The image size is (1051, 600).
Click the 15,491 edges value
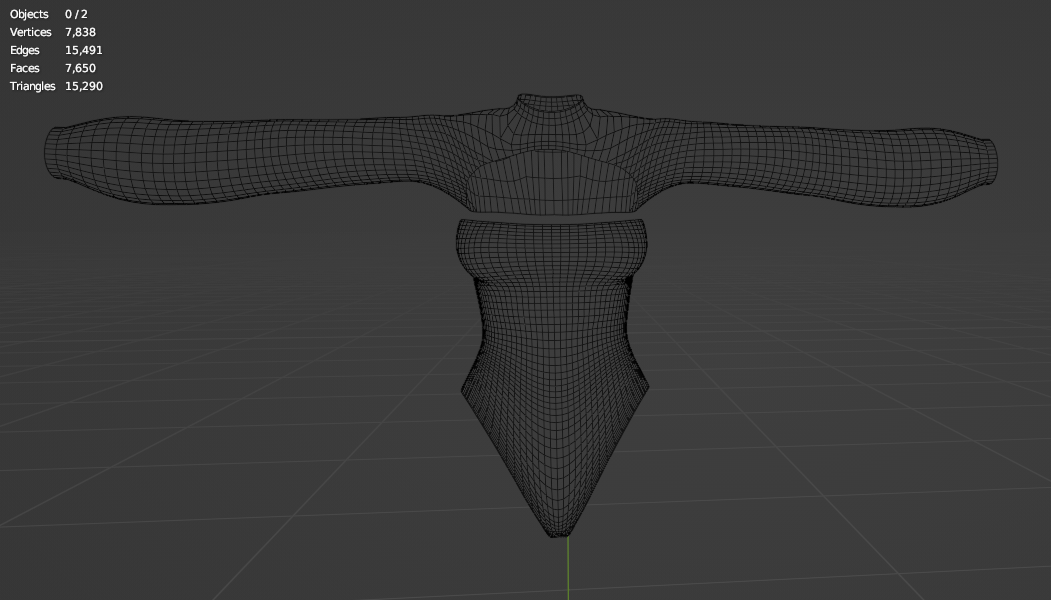(x=84, y=50)
